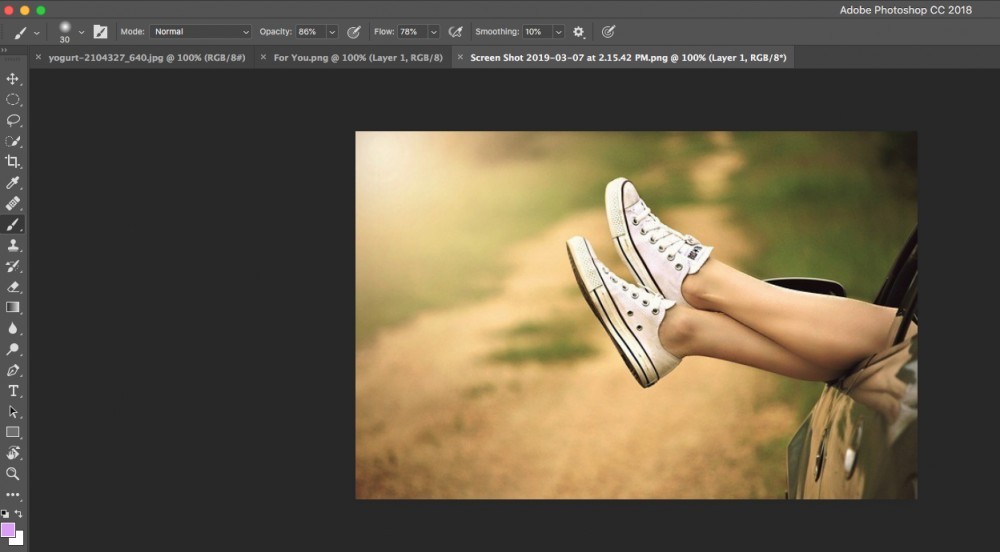Select the Hand tool
This screenshot has width=1000, height=552.
click(13, 453)
